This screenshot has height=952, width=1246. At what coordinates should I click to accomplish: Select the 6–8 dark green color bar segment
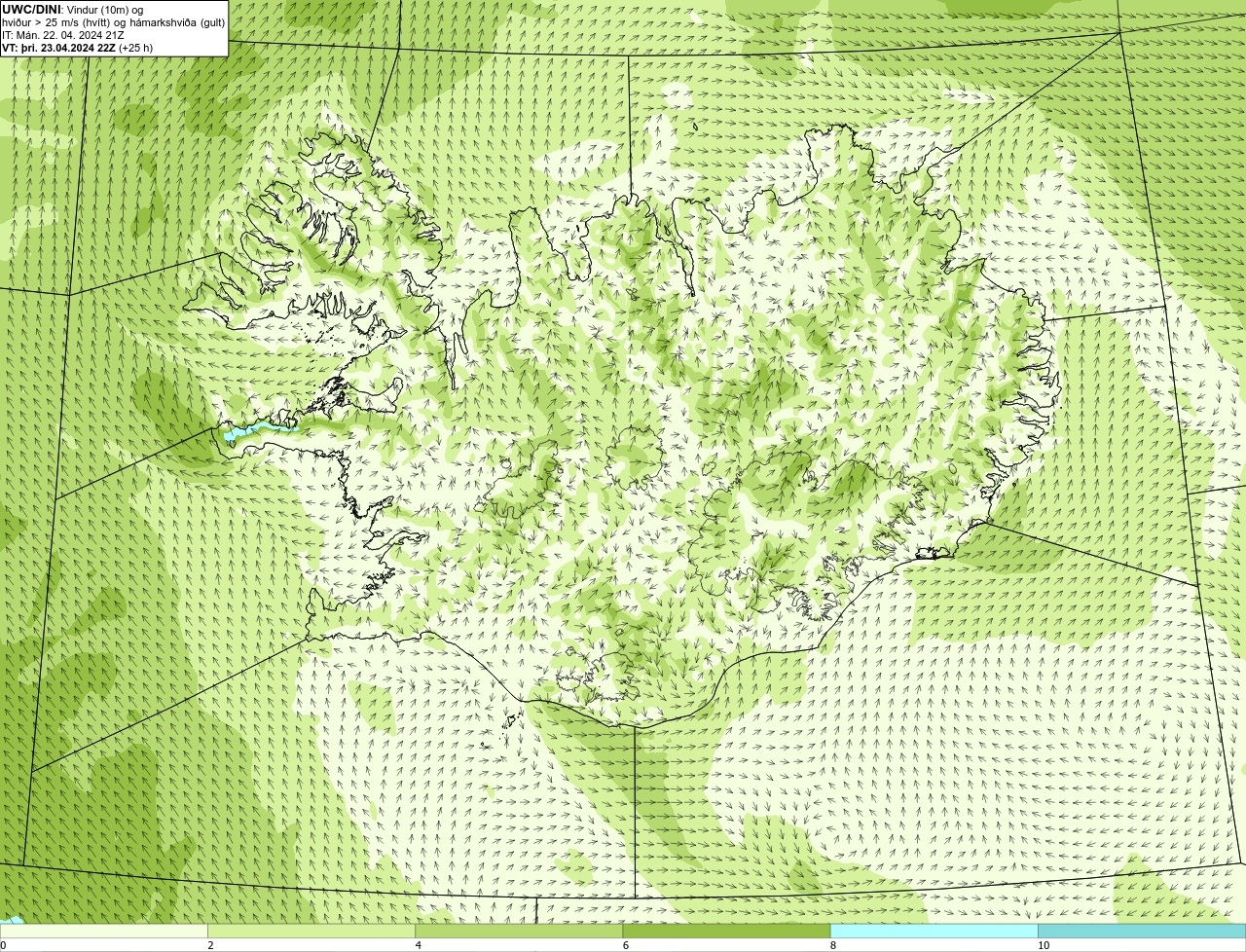(726, 932)
